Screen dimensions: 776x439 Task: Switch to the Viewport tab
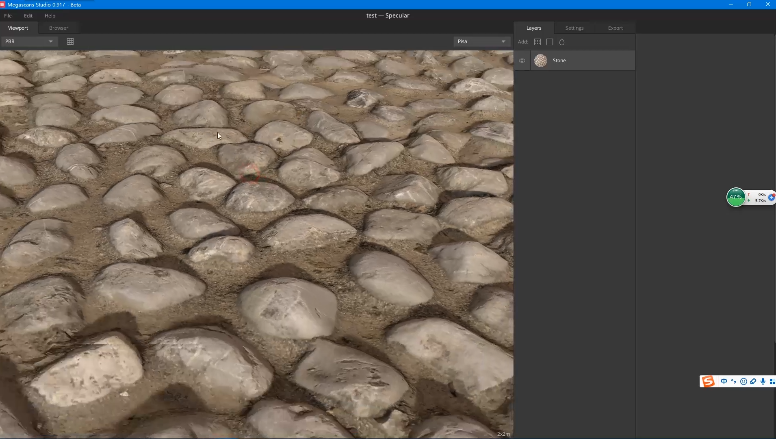(x=18, y=28)
